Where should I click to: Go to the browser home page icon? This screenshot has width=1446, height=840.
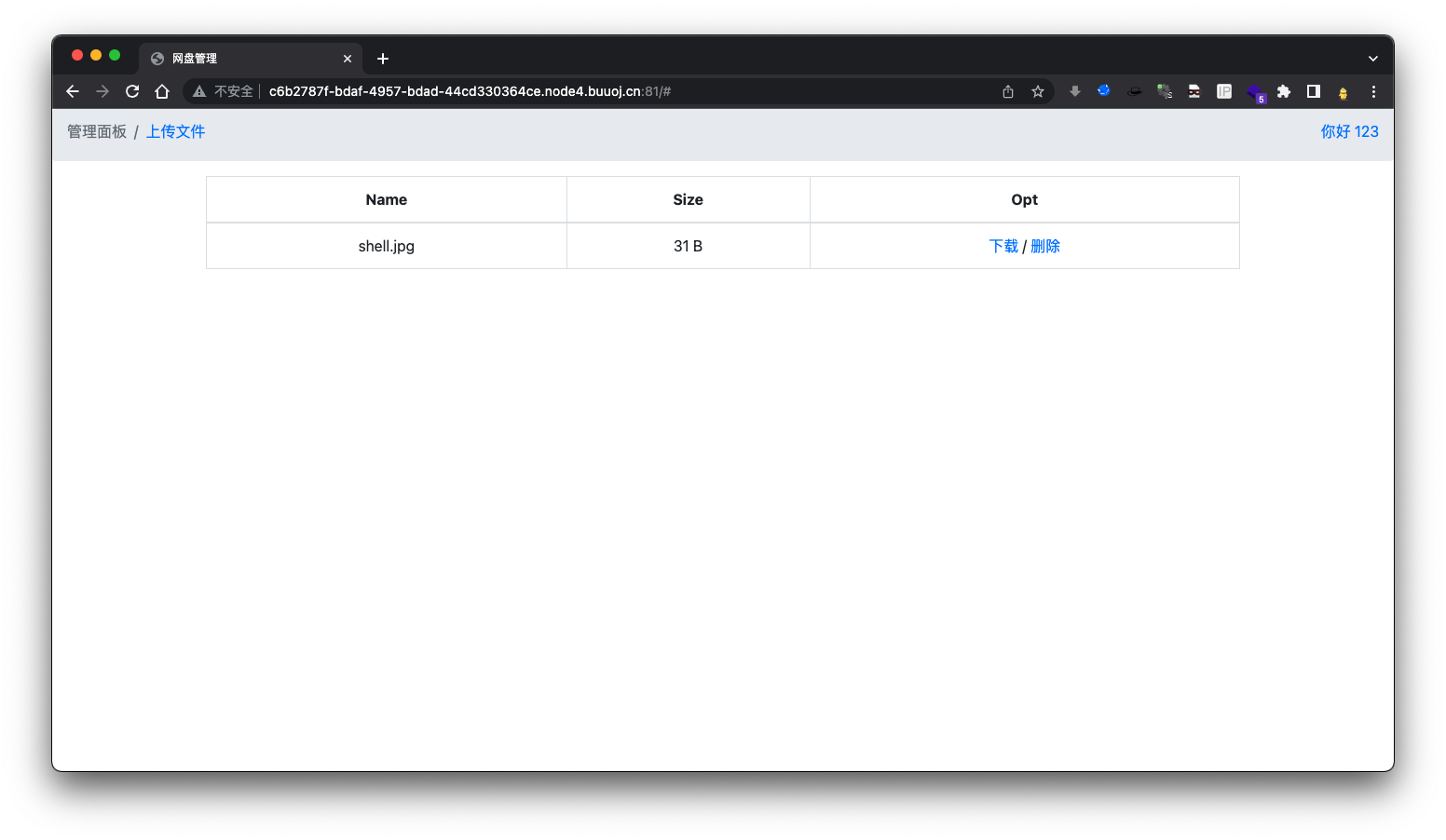point(162,91)
